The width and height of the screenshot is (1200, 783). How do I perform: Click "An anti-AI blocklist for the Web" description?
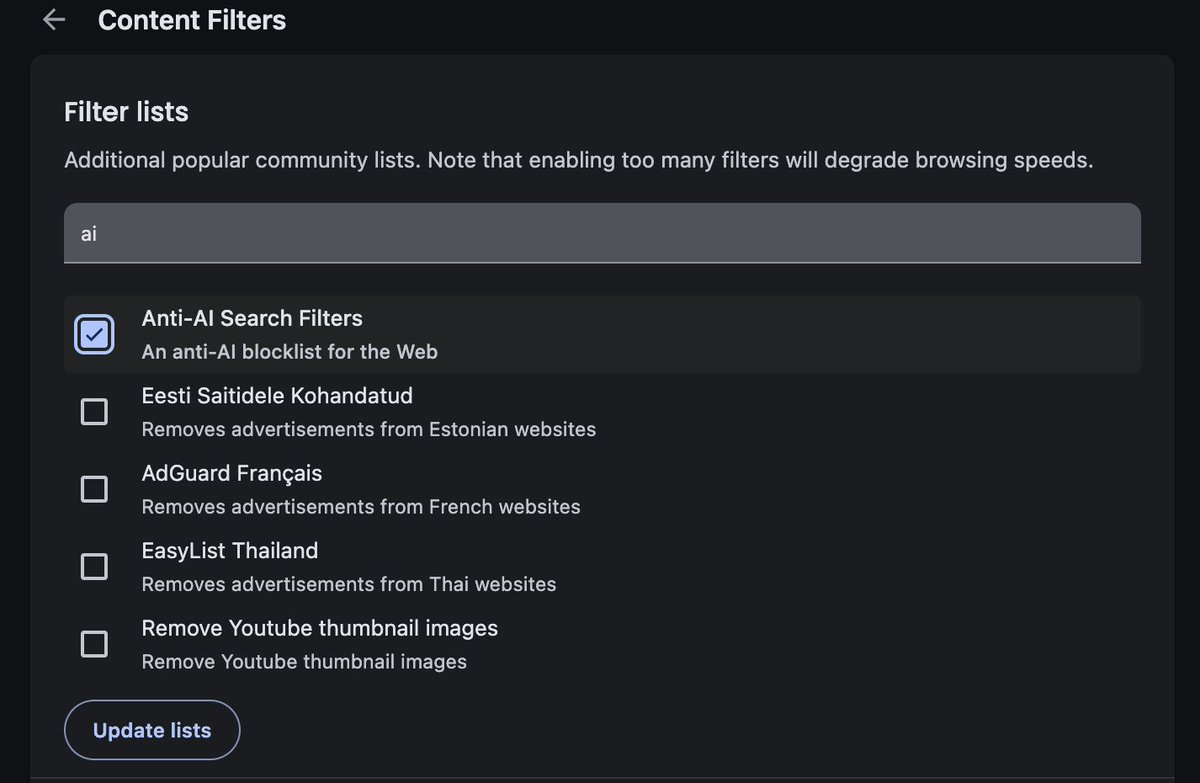point(290,352)
